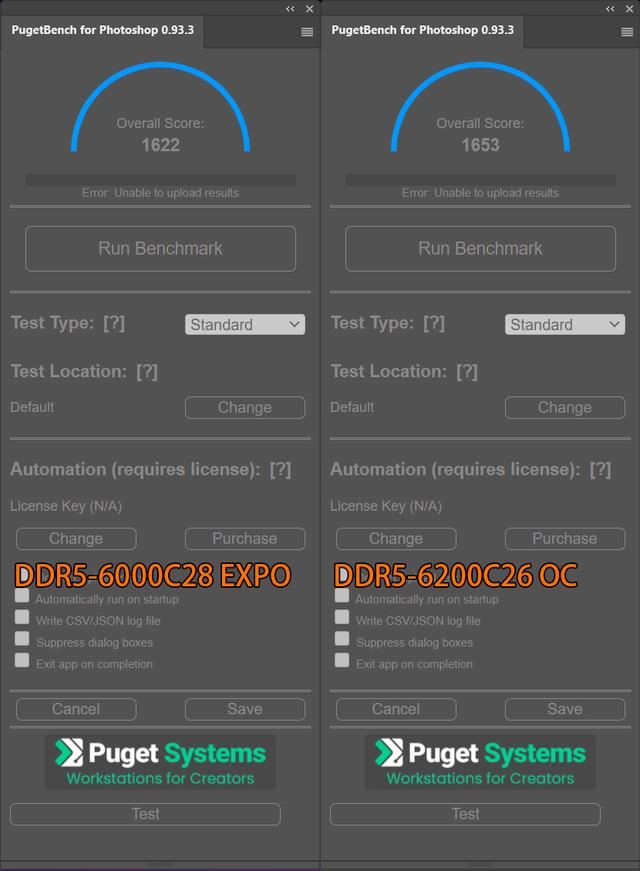Click the Test button in left panel

pyautogui.click(x=146, y=814)
